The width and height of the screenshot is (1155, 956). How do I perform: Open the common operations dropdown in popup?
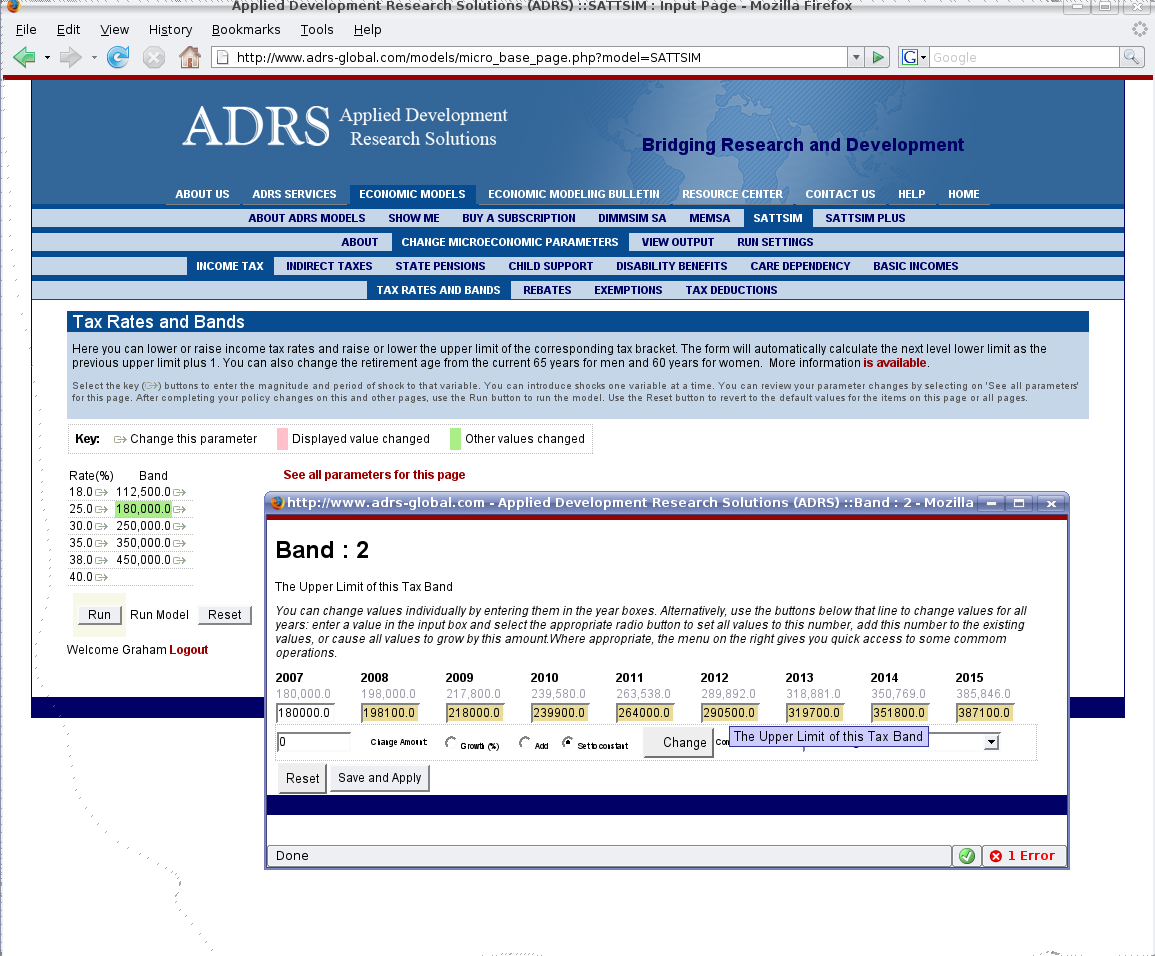coord(991,742)
